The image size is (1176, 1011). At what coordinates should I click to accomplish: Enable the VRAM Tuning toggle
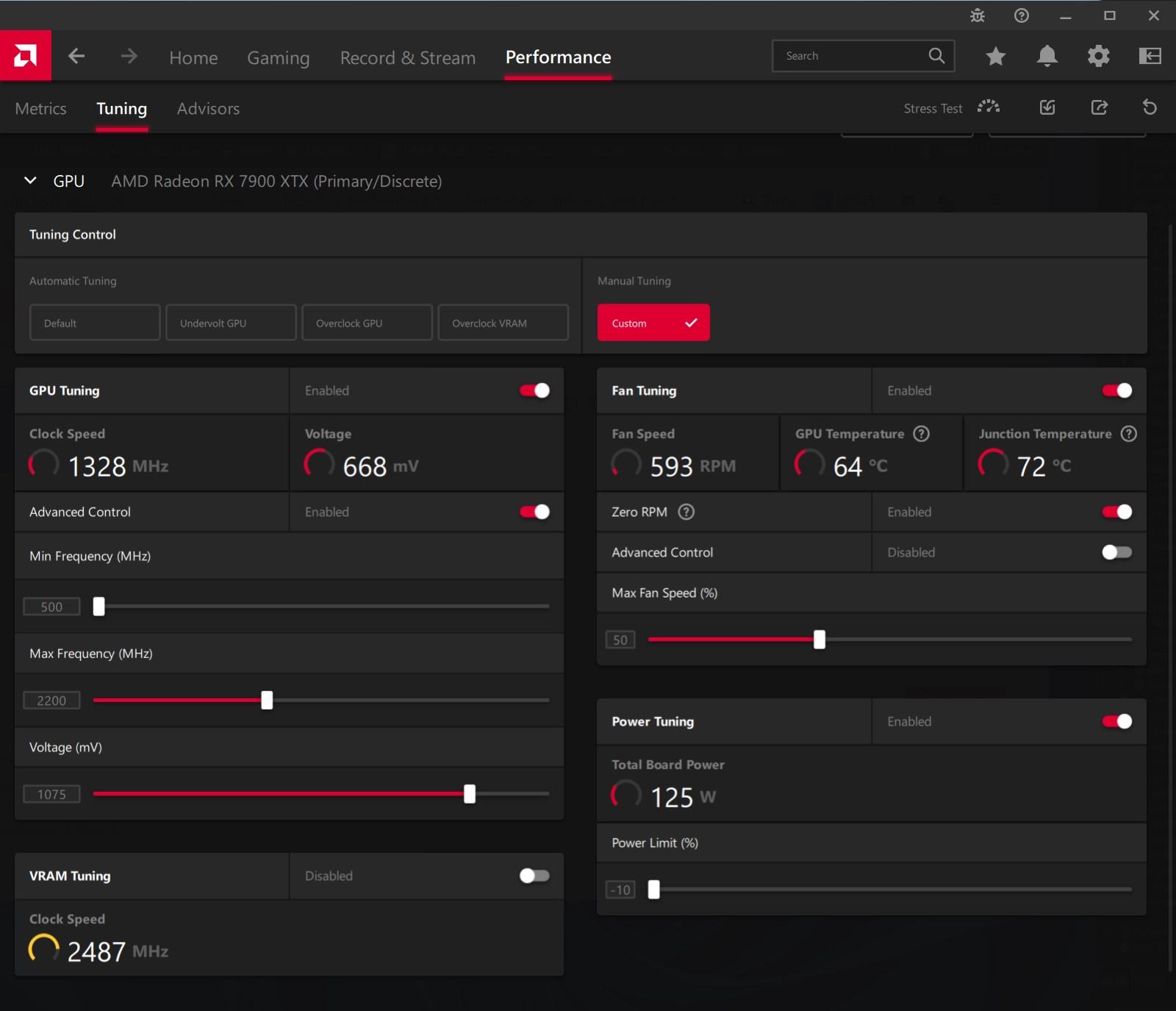534,876
